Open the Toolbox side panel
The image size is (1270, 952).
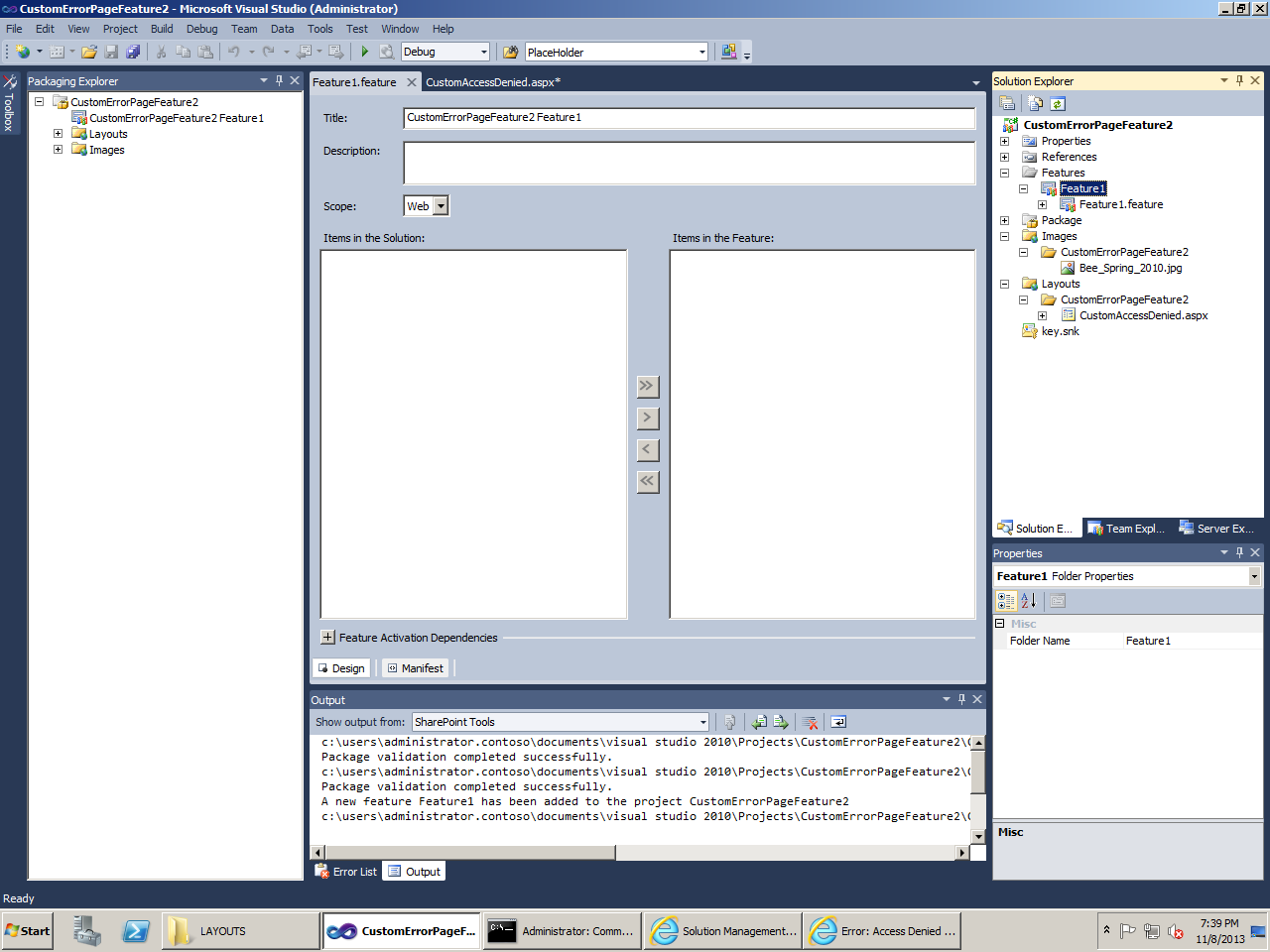9,103
